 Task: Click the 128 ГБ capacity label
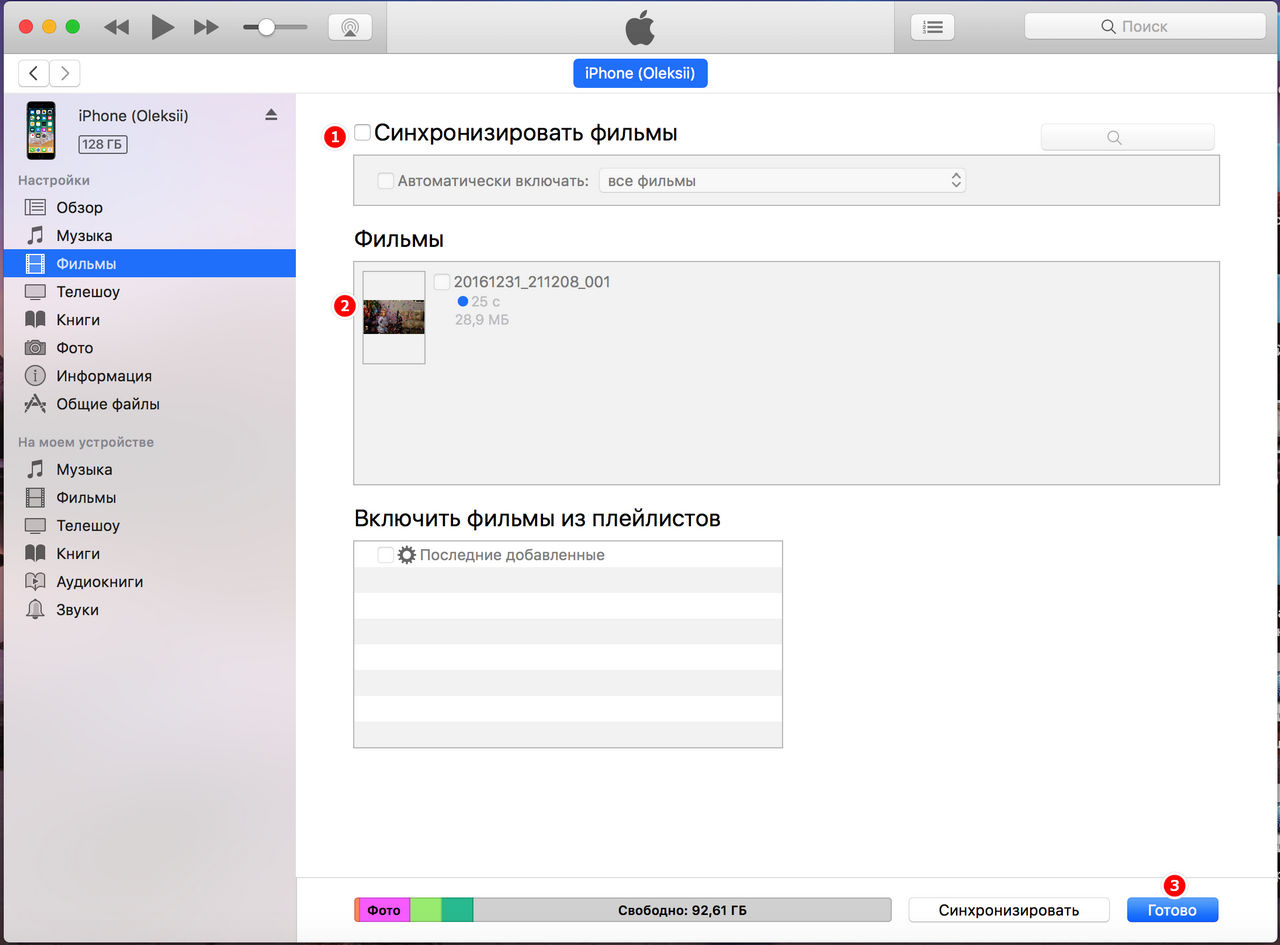104,144
